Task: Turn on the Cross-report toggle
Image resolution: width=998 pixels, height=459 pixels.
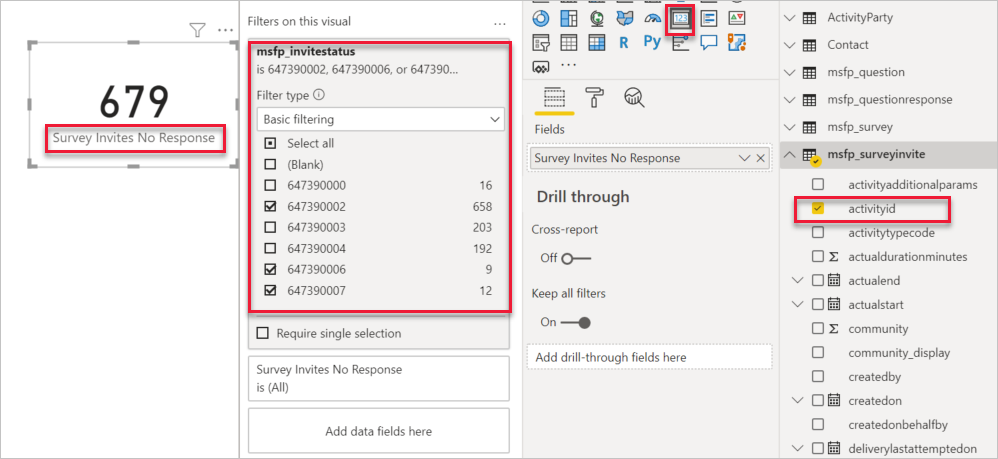Action: point(576,258)
